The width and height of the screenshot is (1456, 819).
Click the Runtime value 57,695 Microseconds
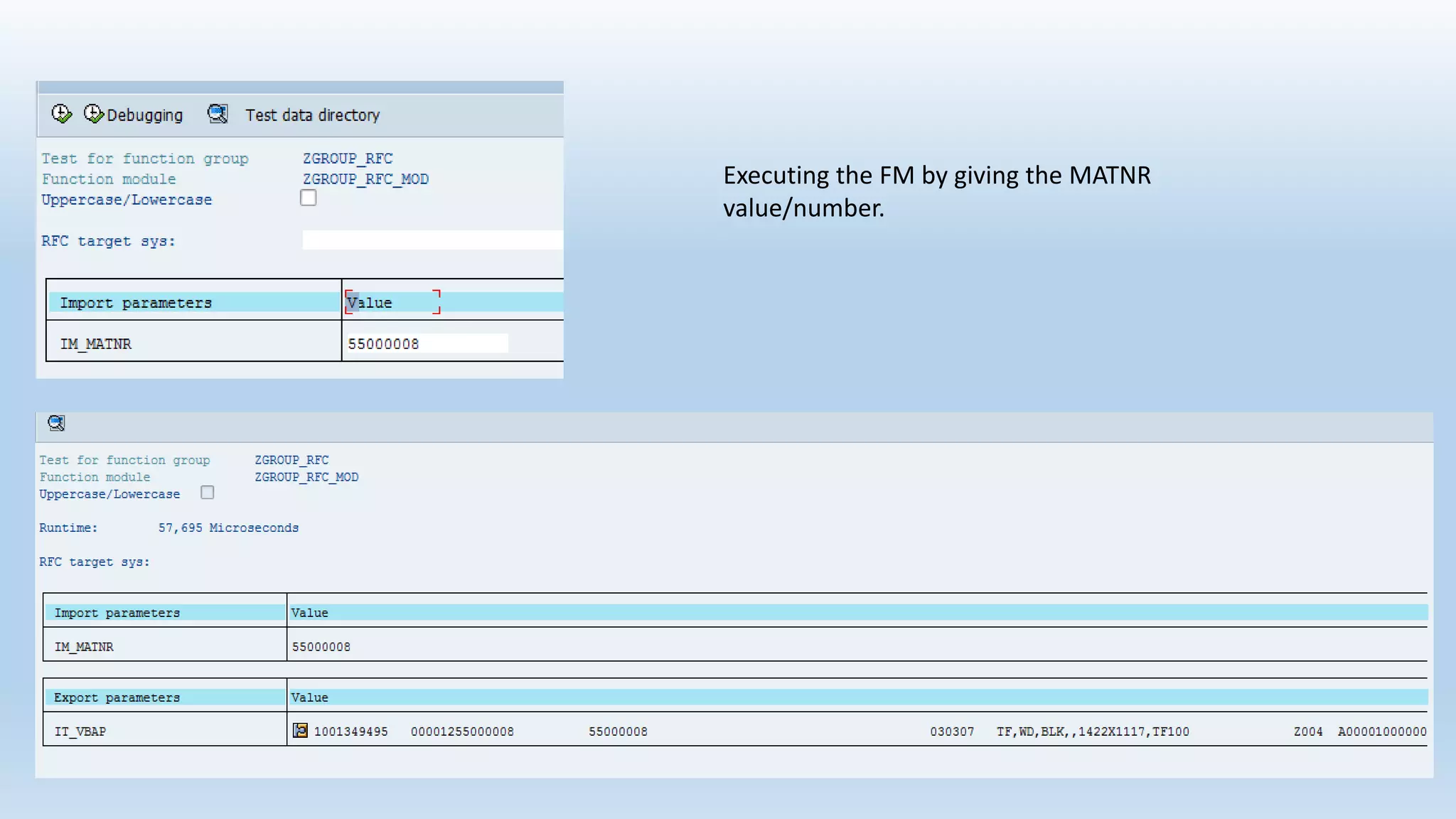click(228, 528)
